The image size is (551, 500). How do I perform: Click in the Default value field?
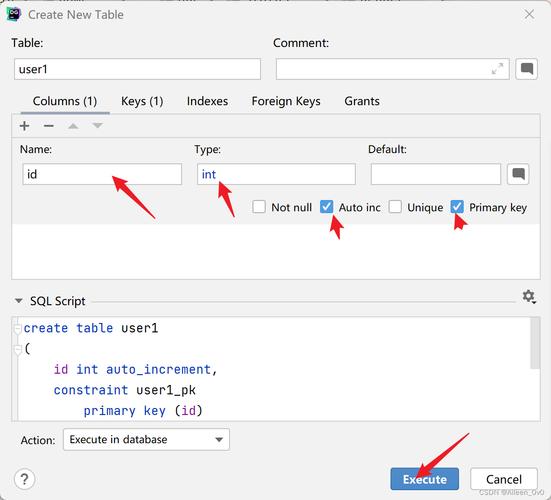point(436,174)
